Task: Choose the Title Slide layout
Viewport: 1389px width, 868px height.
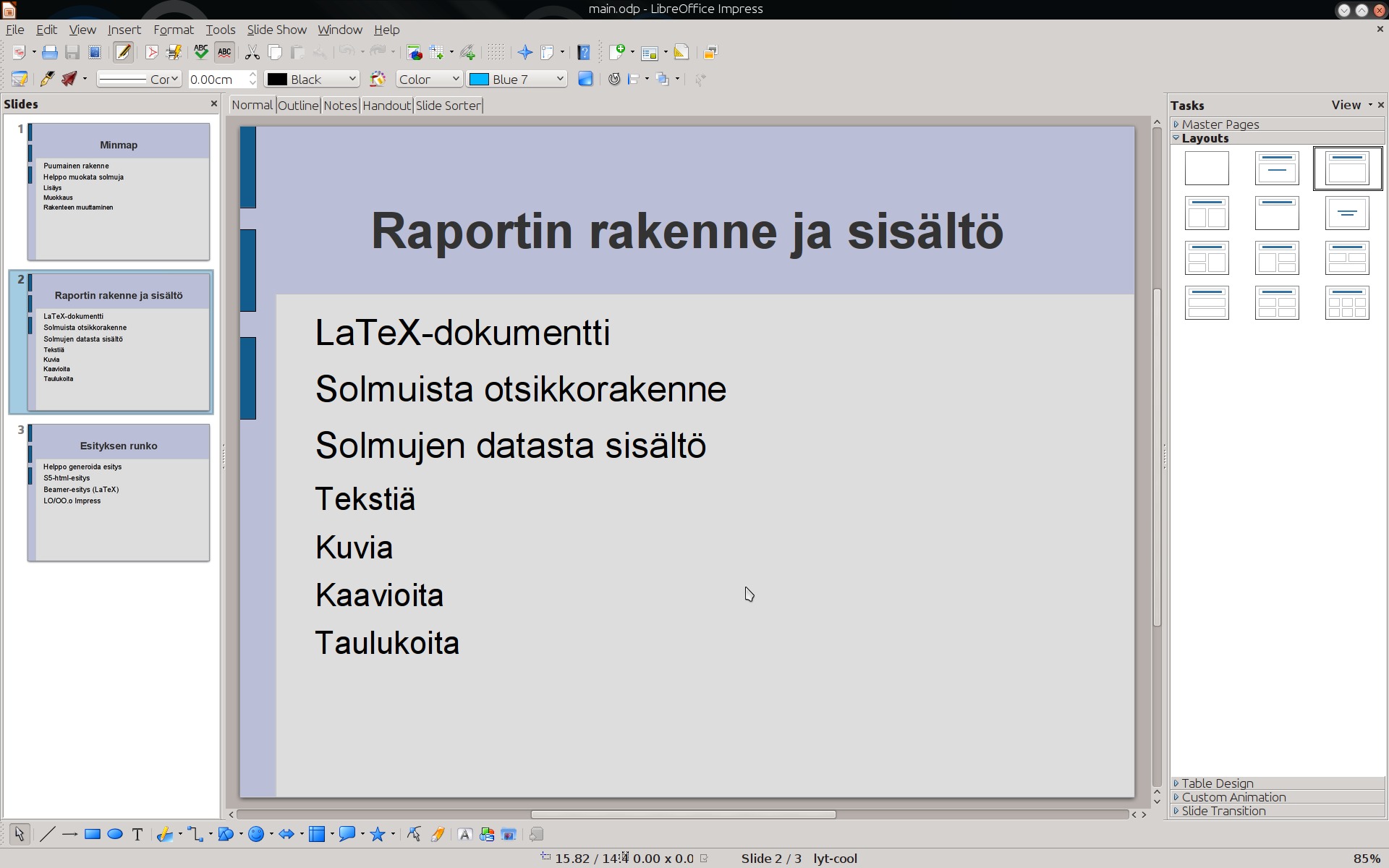Action: (x=1277, y=168)
